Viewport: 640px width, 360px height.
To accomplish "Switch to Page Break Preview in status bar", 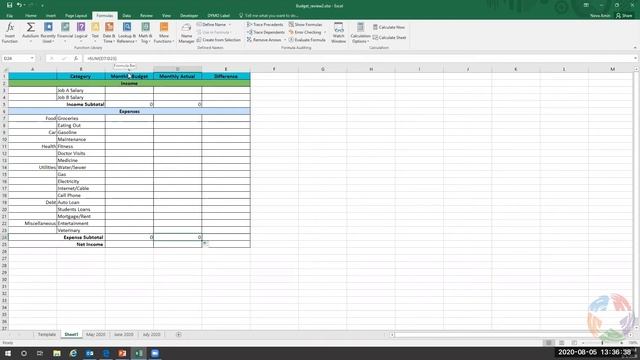I will 574,343.
